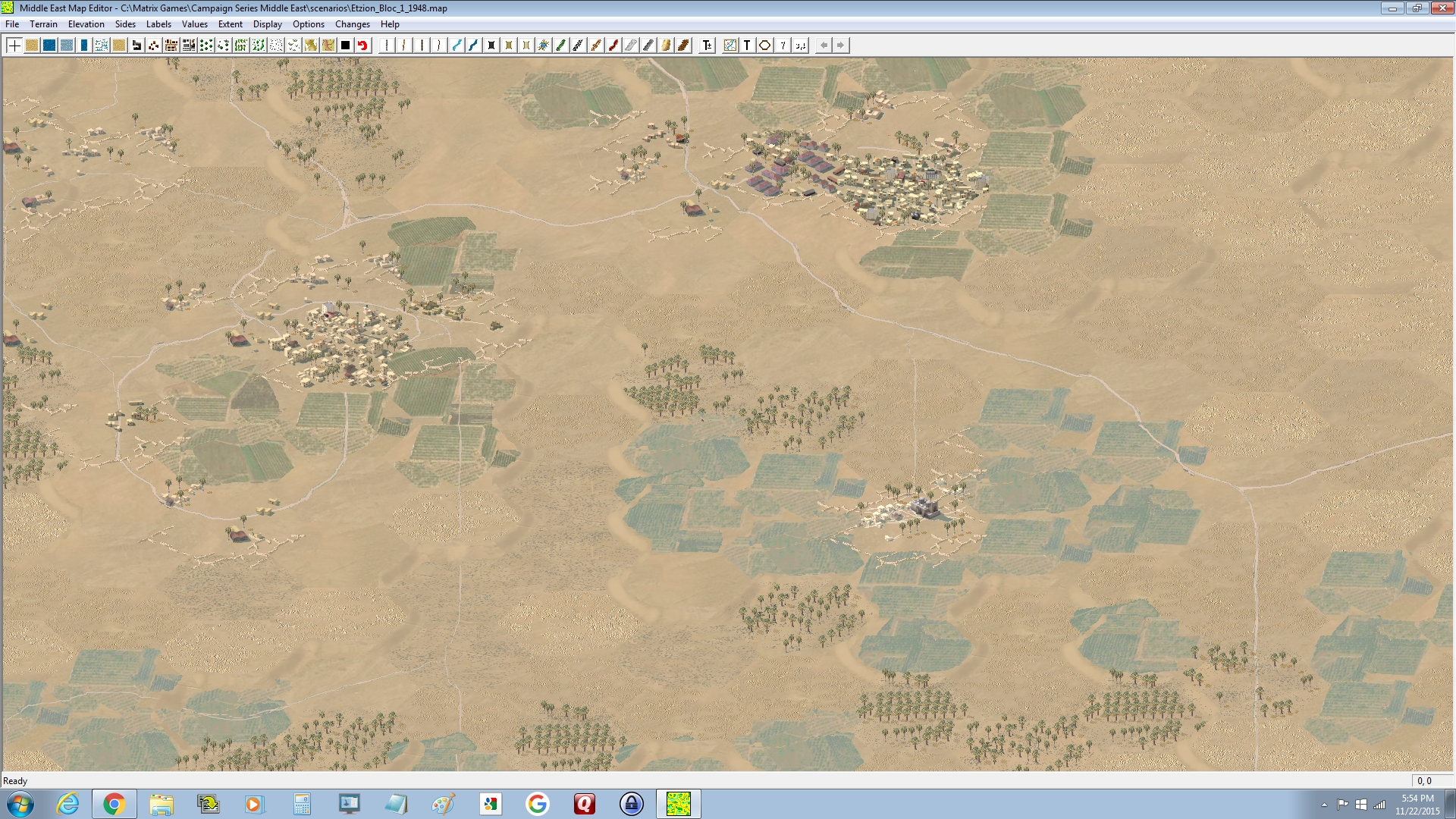Pick the sand-colored clear terrain swatch
The height and width of the screenshot is (819, 1456).
click(32, 45)
